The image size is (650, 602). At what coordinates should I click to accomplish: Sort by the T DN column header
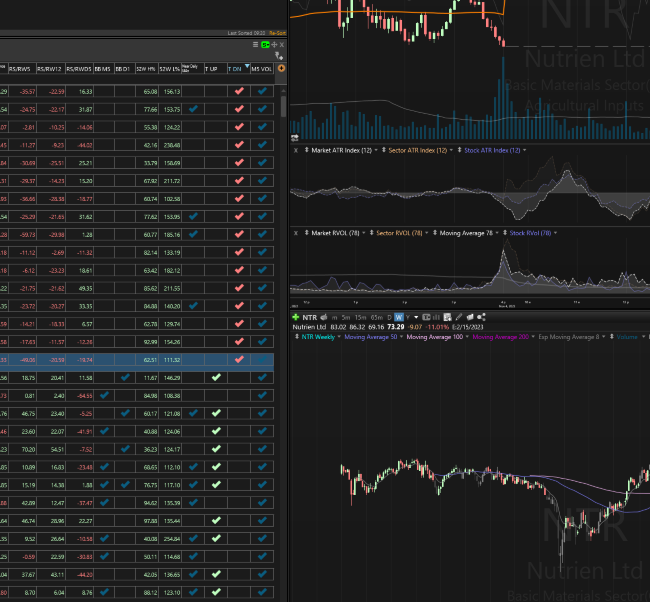coord(236,69)
